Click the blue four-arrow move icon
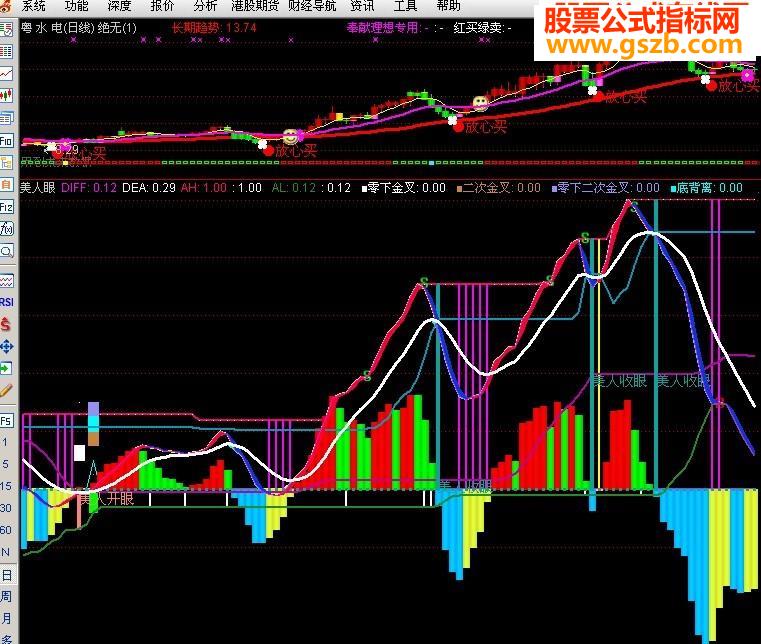 tap(6, 347)
